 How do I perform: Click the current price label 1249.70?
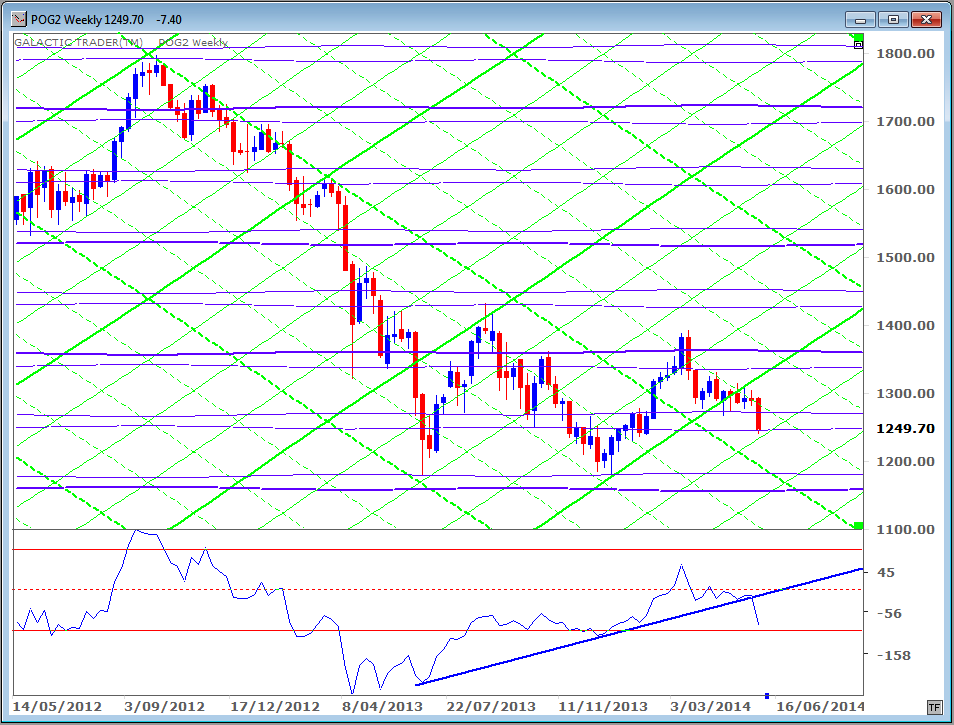pyautogui.click(x=905, y=428)
